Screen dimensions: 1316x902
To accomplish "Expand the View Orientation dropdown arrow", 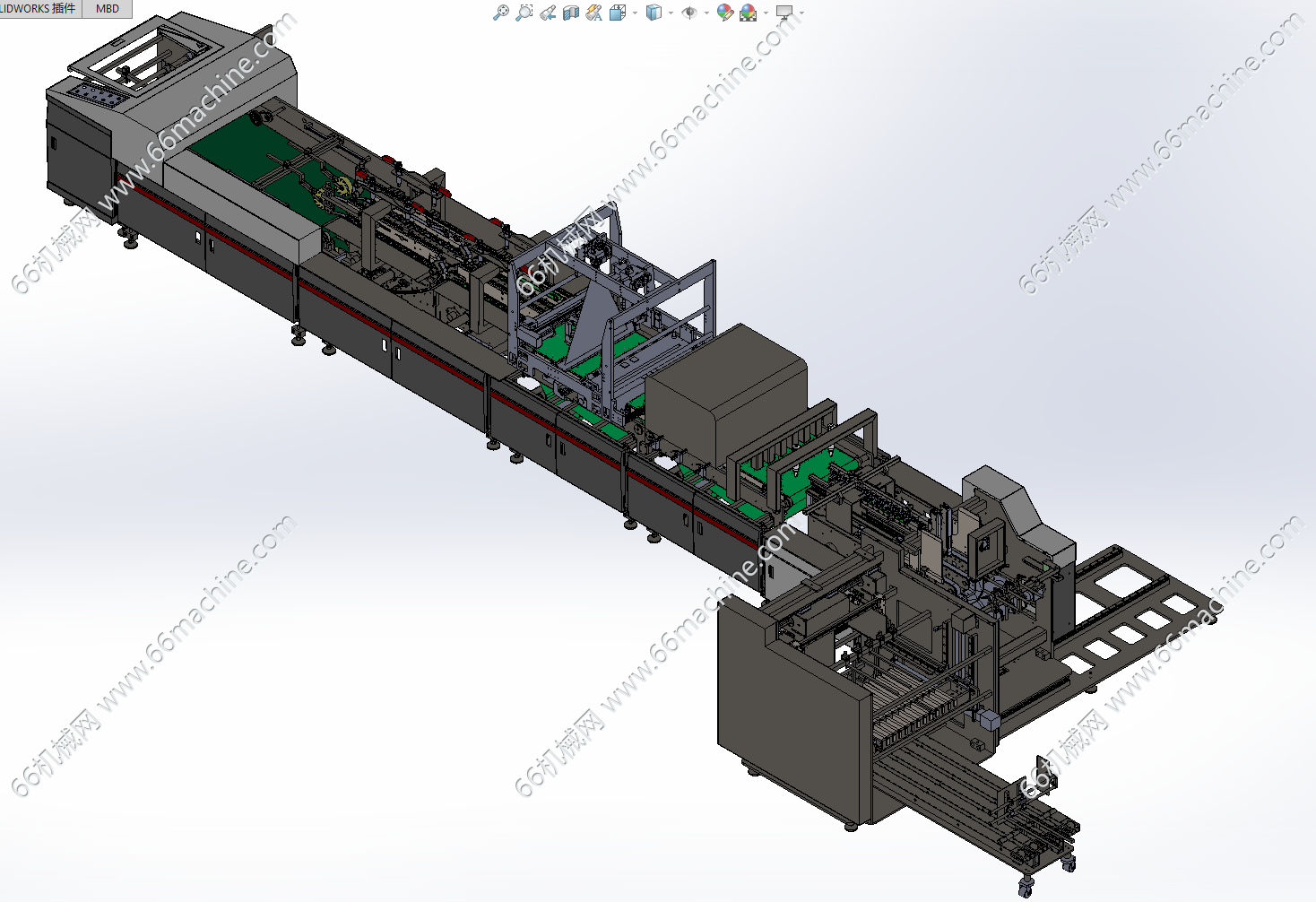I will (635, 13).
